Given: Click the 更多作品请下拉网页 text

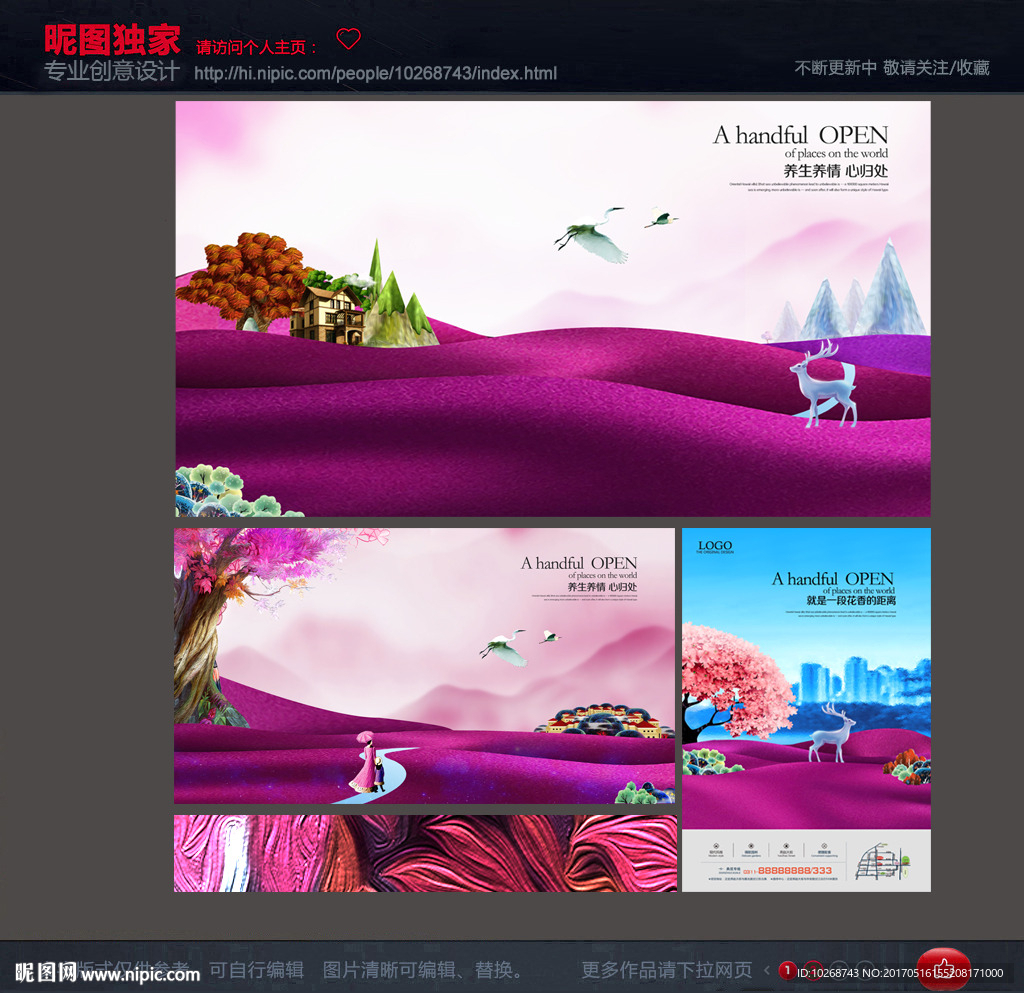Looking at the screenshot, I should coord(663,969).
